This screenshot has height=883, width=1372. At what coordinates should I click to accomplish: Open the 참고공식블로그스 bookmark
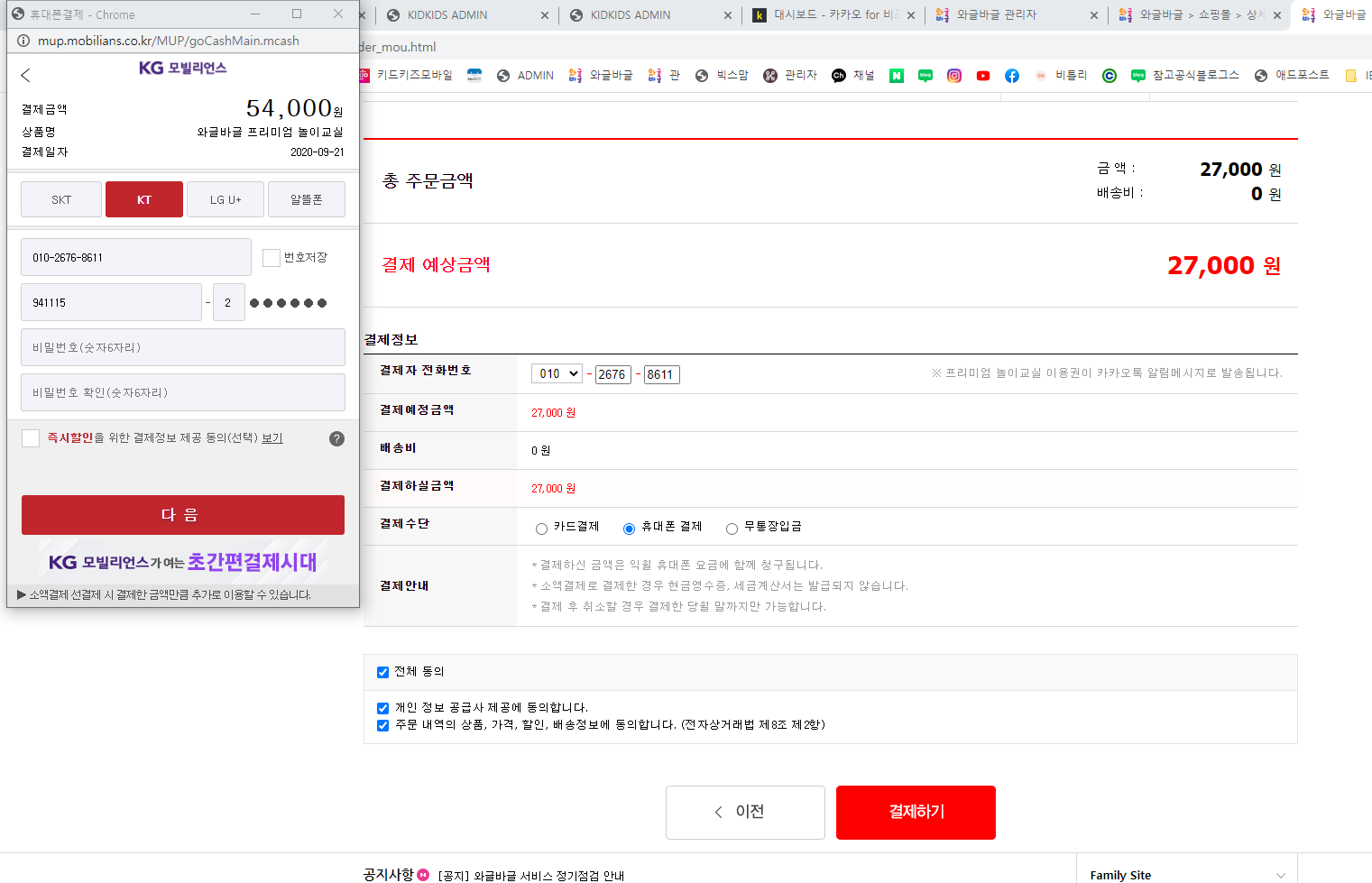pos(1185,76)
